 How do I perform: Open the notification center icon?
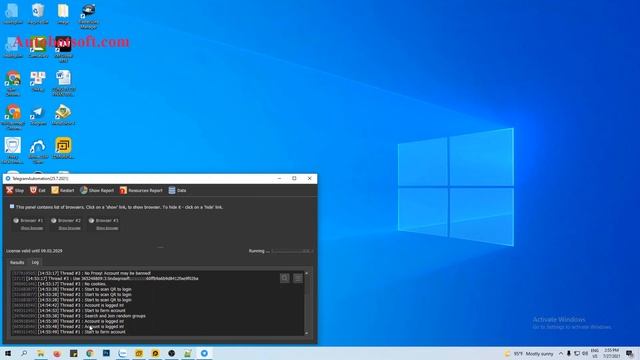click(630, 353)
